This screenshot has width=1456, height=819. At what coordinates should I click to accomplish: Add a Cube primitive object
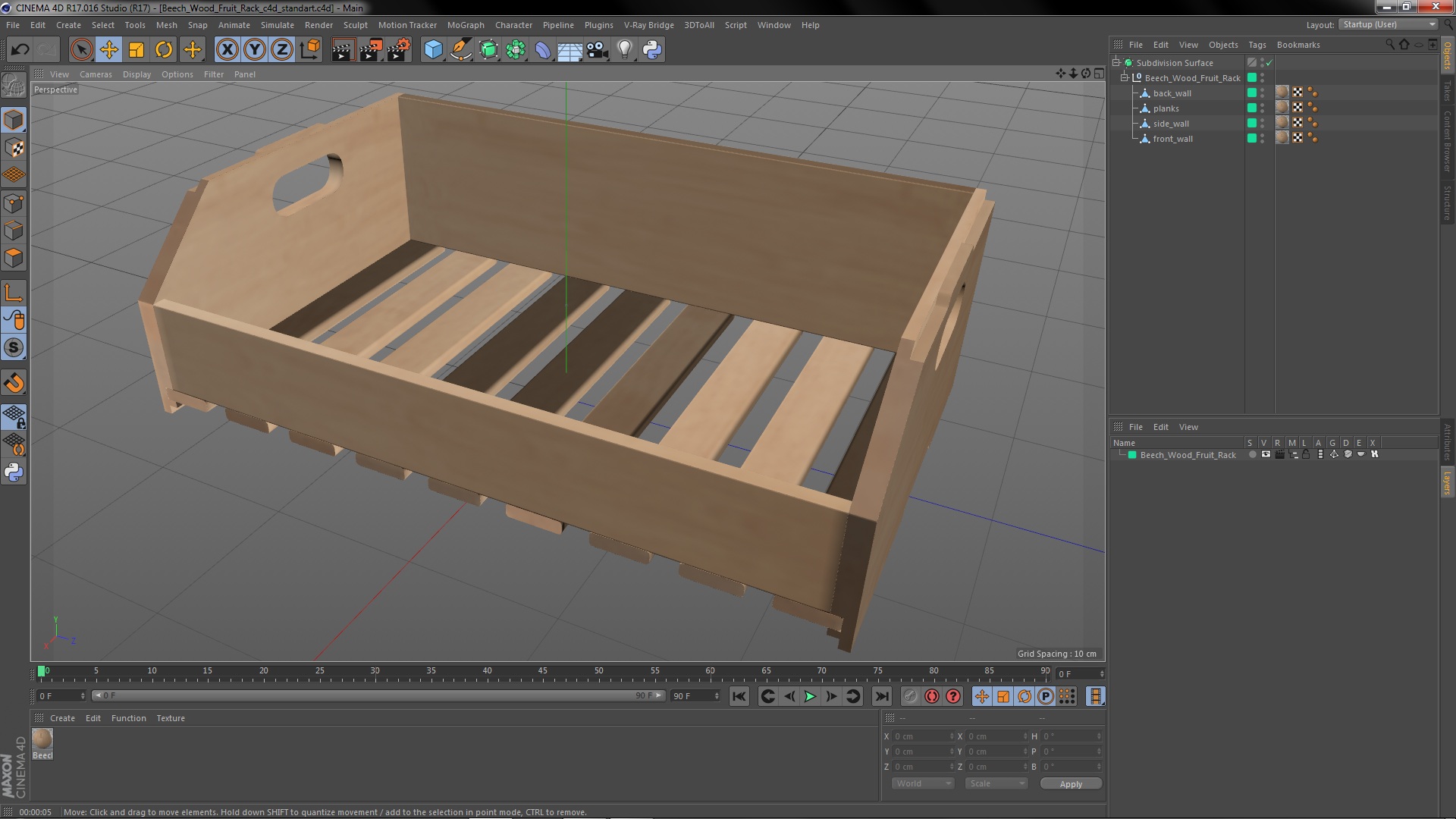[433, 50]
